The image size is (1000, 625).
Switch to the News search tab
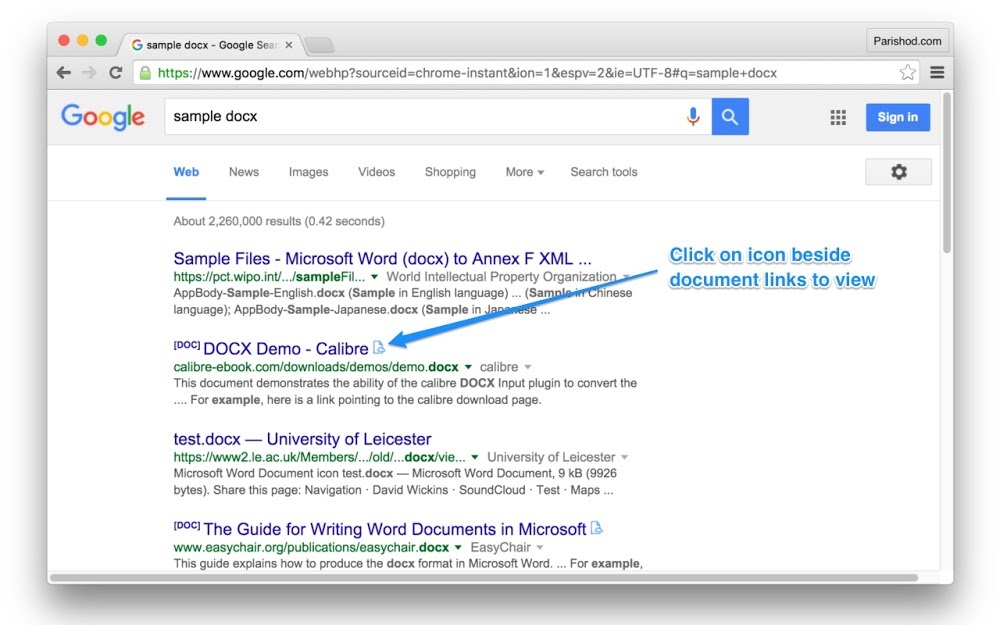coord(243,172)
